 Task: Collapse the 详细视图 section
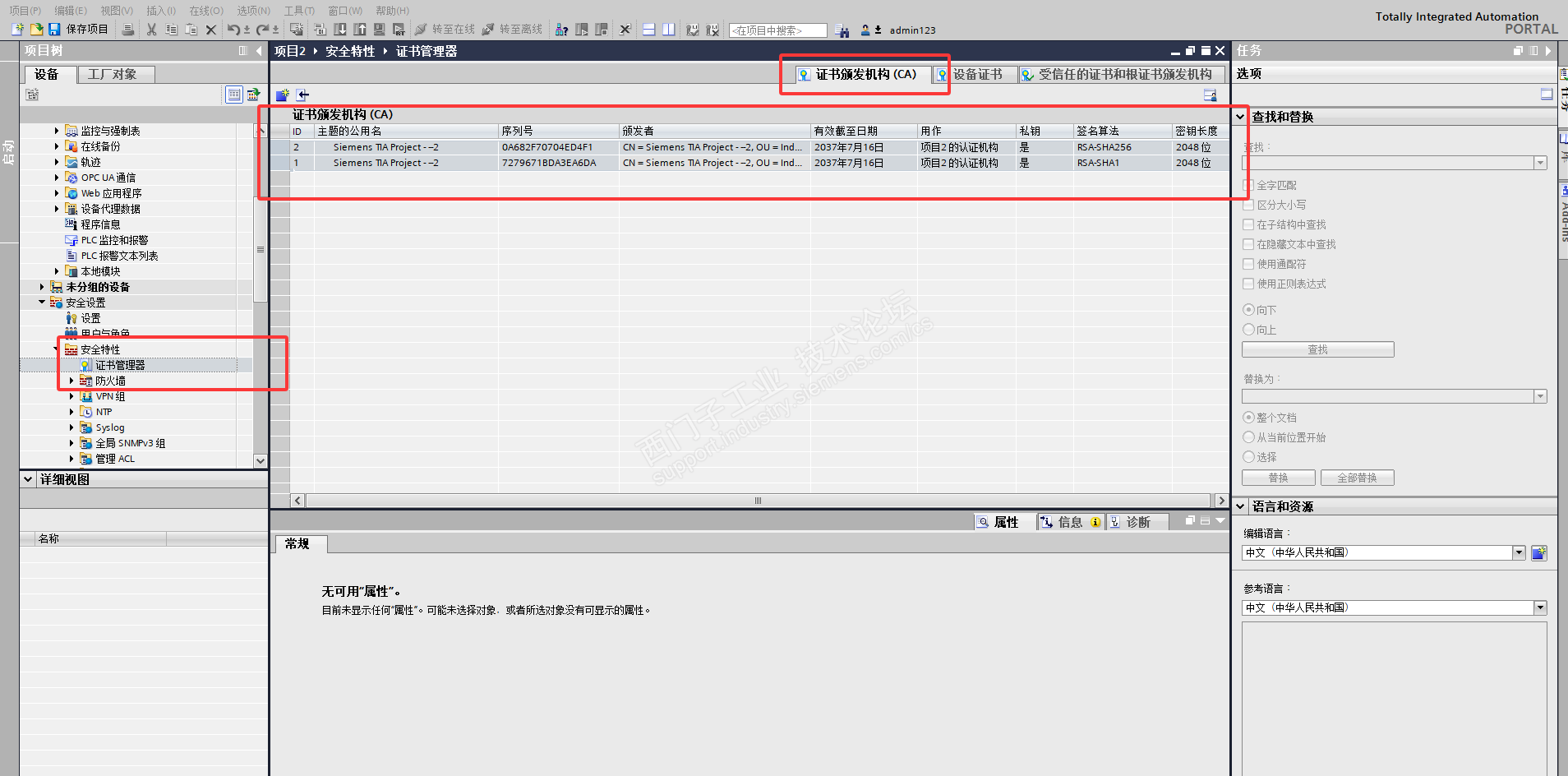[x=29, y=479]
